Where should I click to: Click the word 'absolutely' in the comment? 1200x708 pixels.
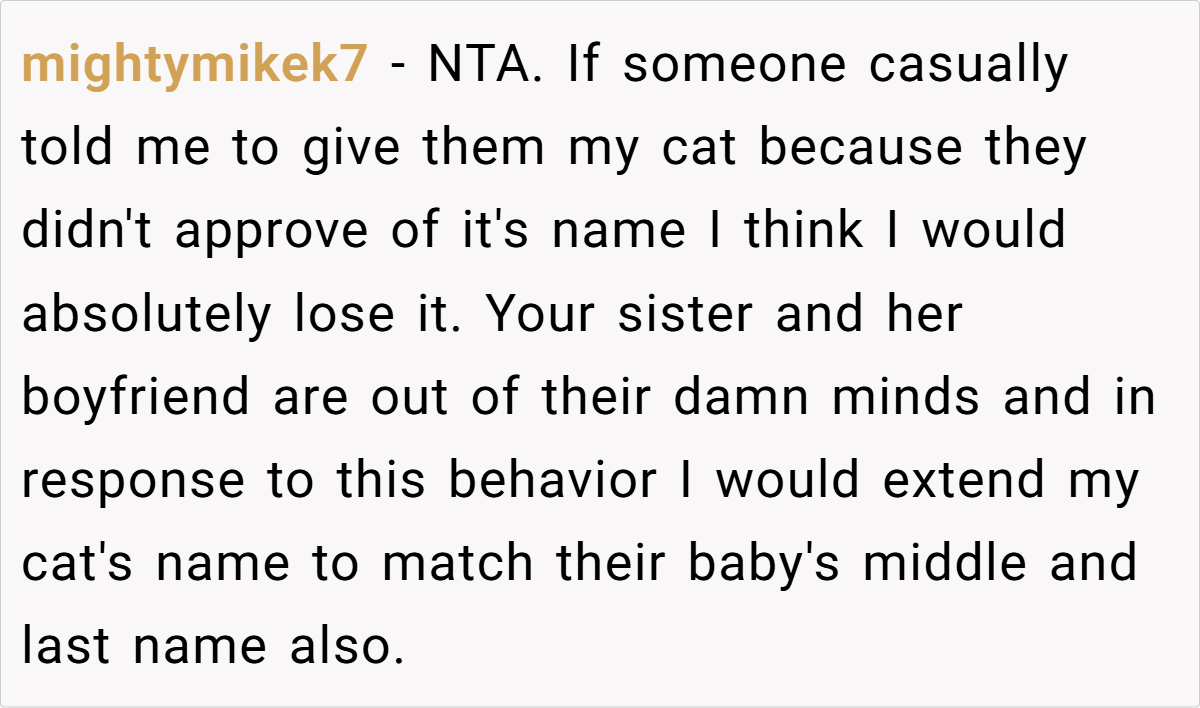coord(147,315)
